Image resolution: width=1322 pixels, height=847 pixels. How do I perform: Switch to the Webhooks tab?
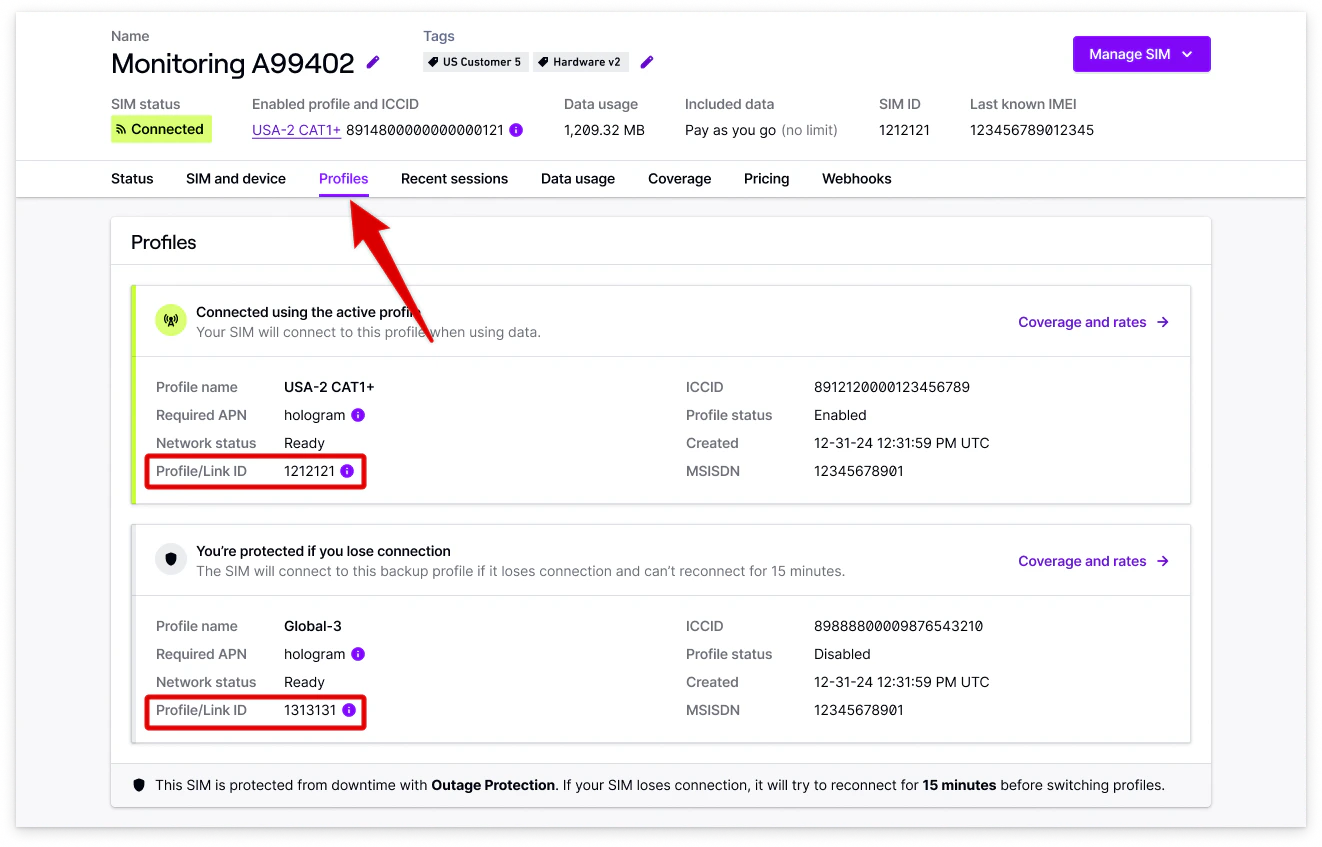tap(856, 178)
